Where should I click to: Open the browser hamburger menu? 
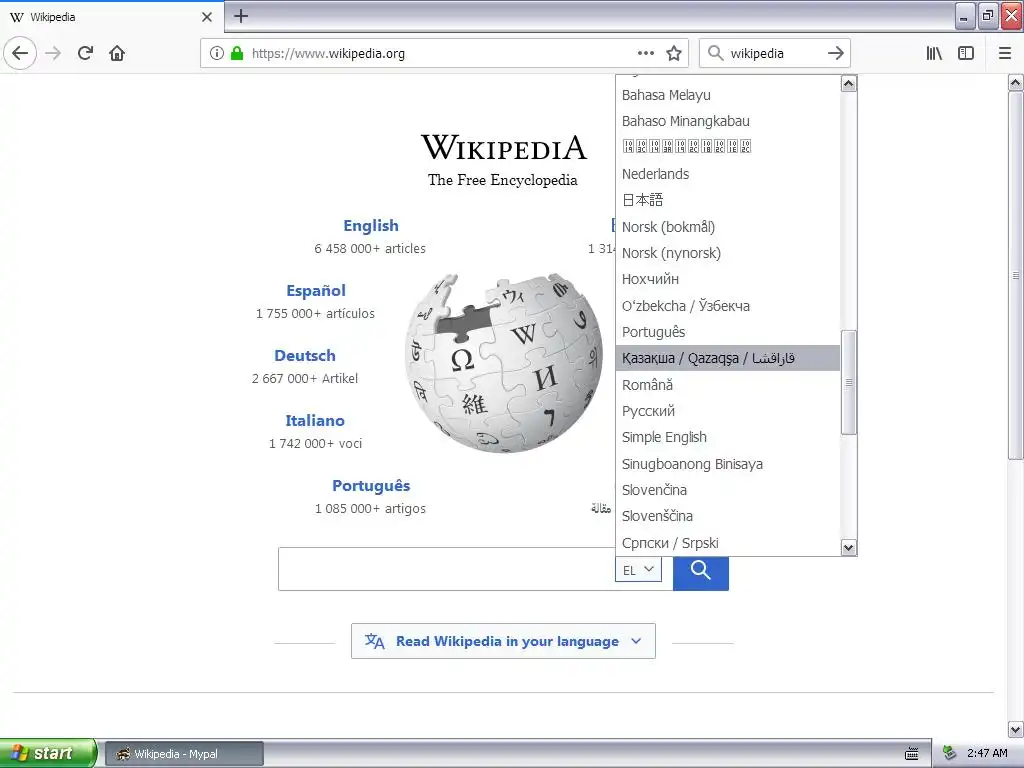pos(1005,53)
